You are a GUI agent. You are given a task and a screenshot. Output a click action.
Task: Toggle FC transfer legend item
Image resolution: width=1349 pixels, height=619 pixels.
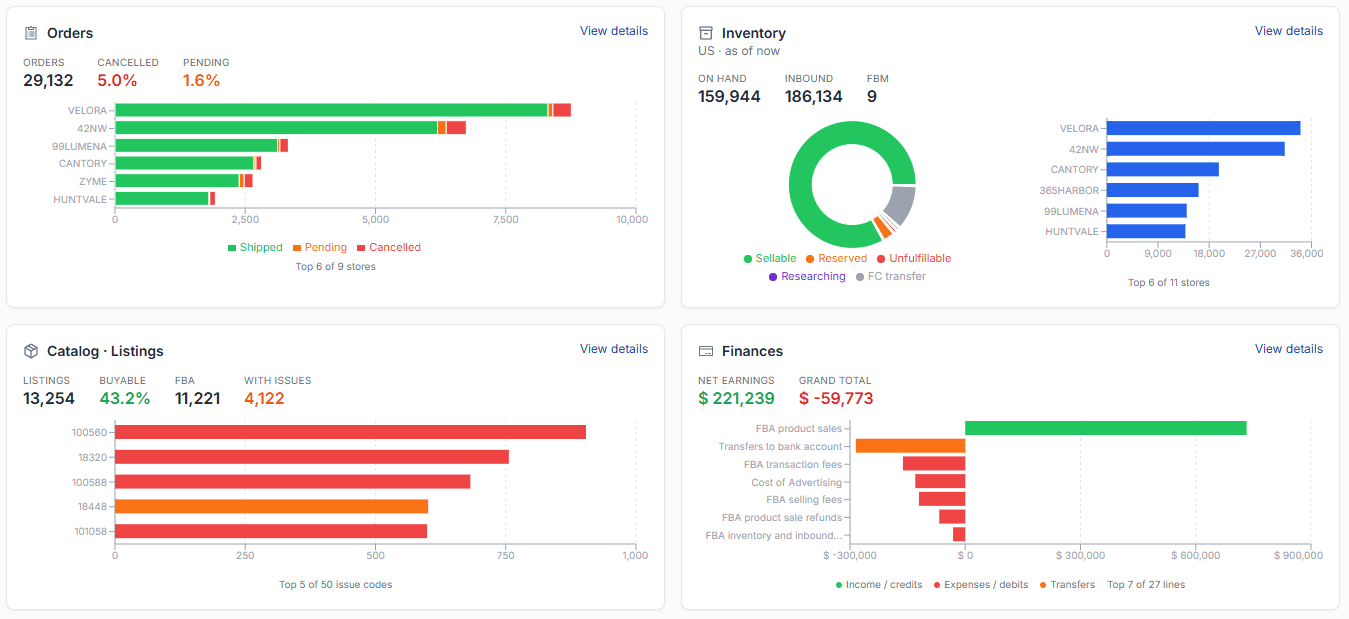point(890,276)
